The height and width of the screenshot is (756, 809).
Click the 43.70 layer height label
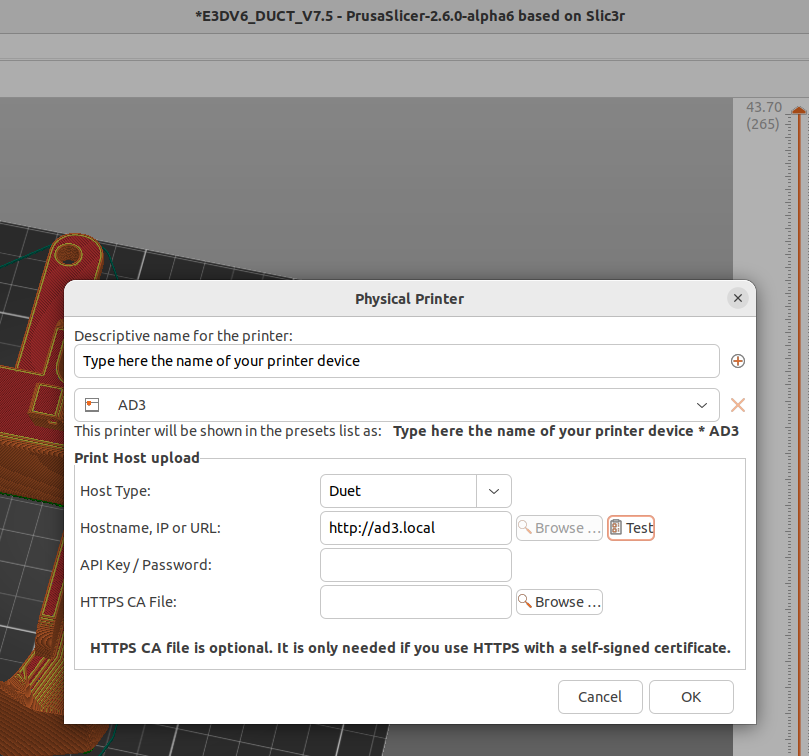pyautogui.click(x=764, y=107)
